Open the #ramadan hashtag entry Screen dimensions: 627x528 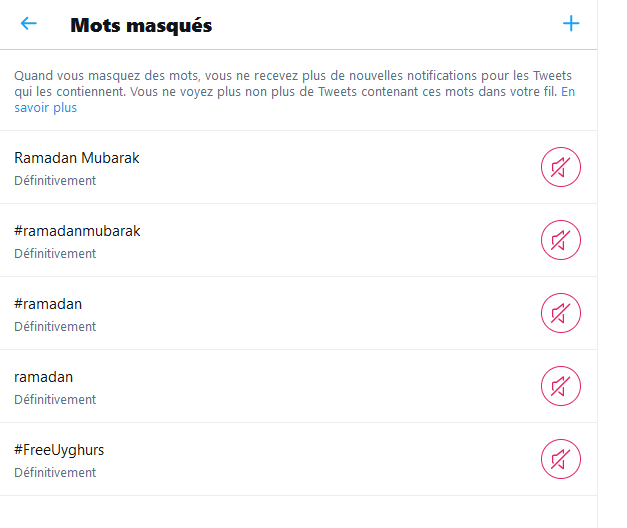pos(298,313)
